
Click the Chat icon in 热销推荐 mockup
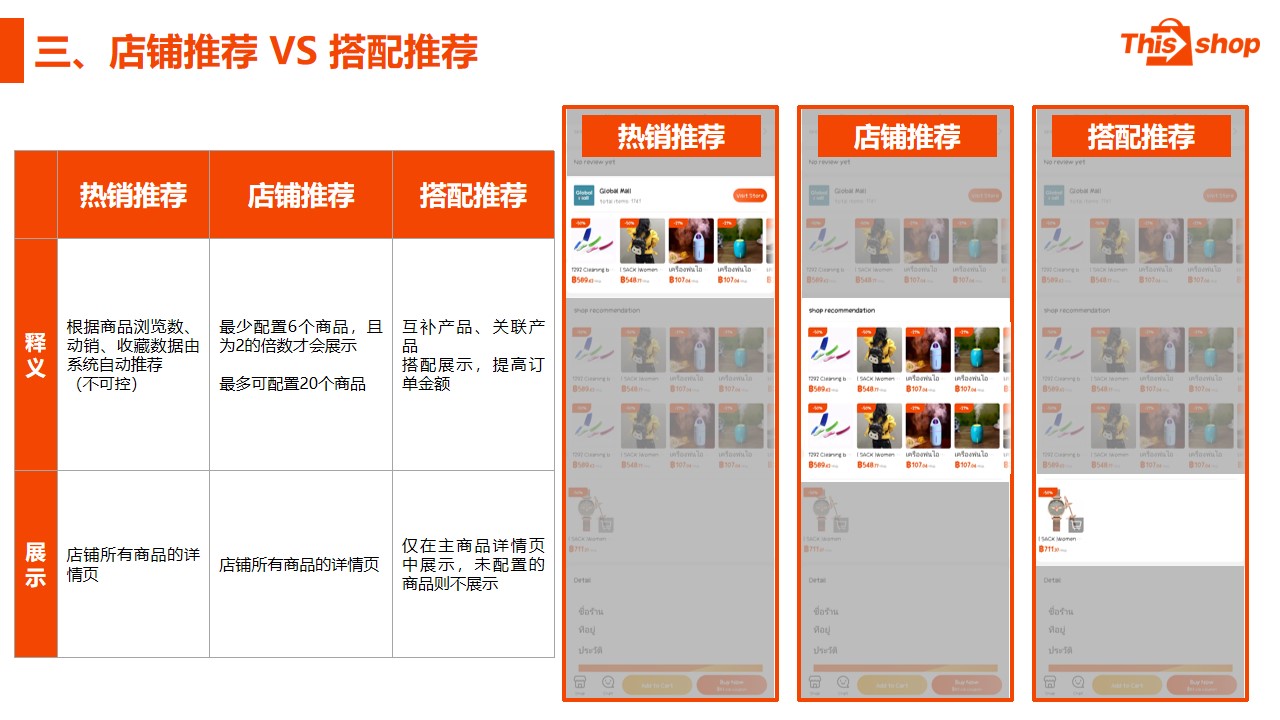pyautogui.click(x=607, y=683)
